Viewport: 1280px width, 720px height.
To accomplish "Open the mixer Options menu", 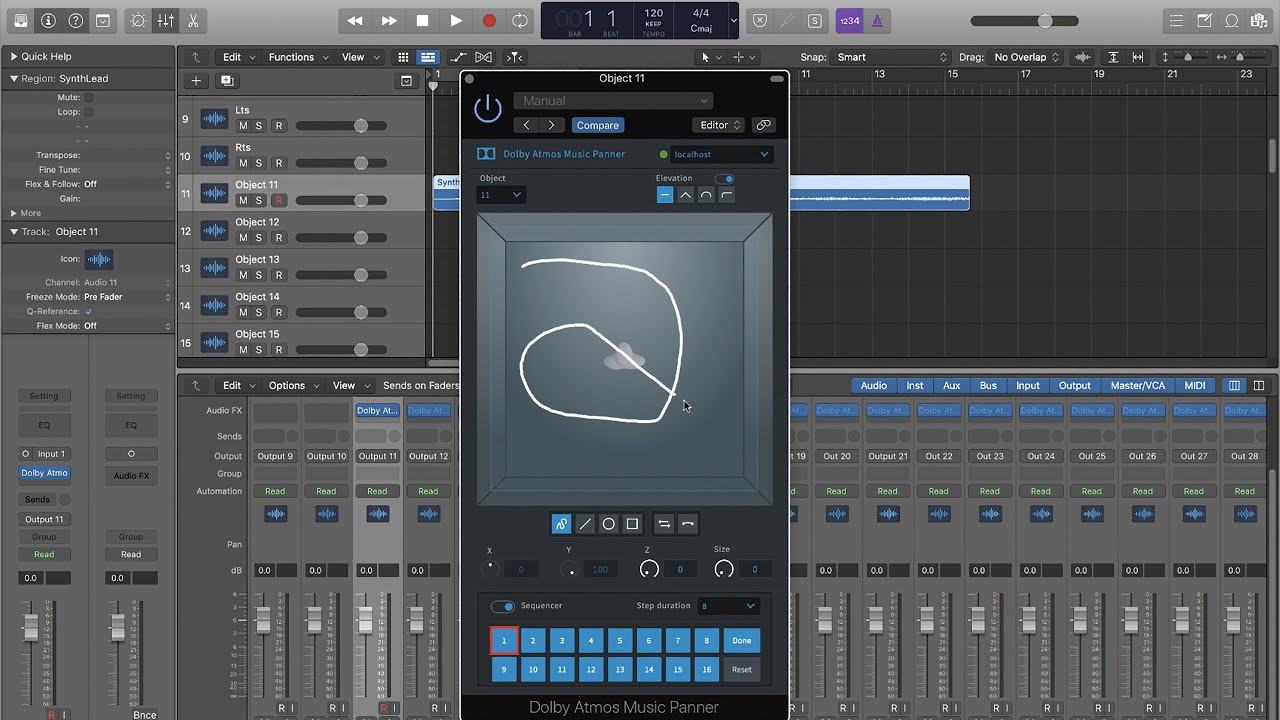I will click(x=291, y=385).
